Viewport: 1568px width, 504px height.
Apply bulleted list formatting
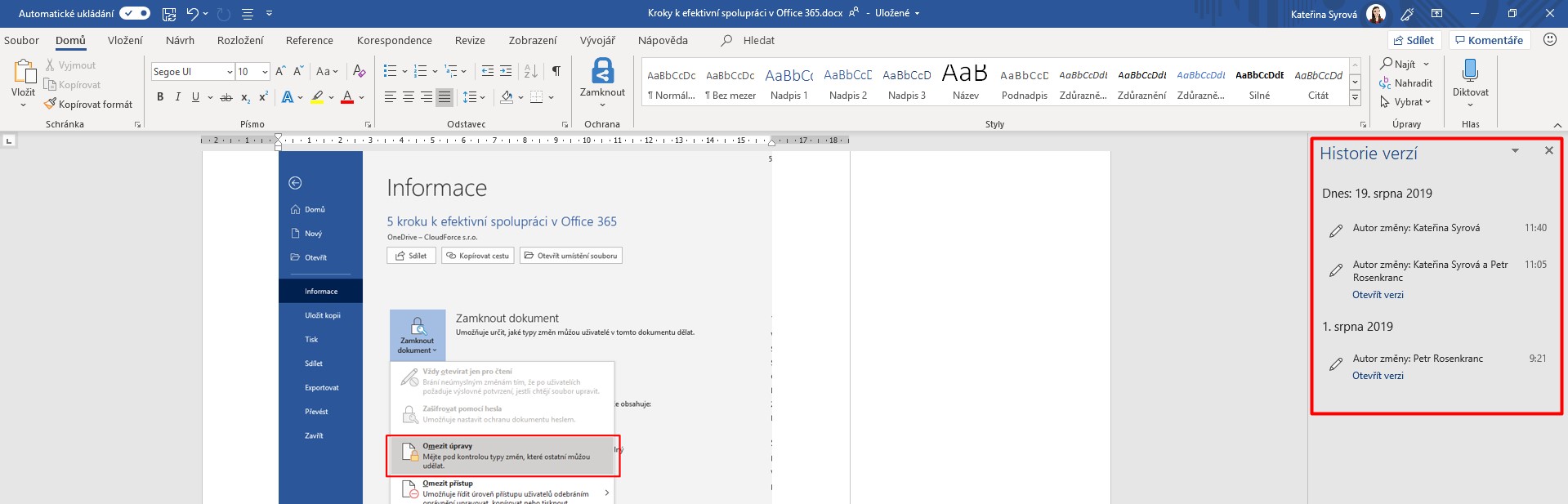(x=390, y=71)
